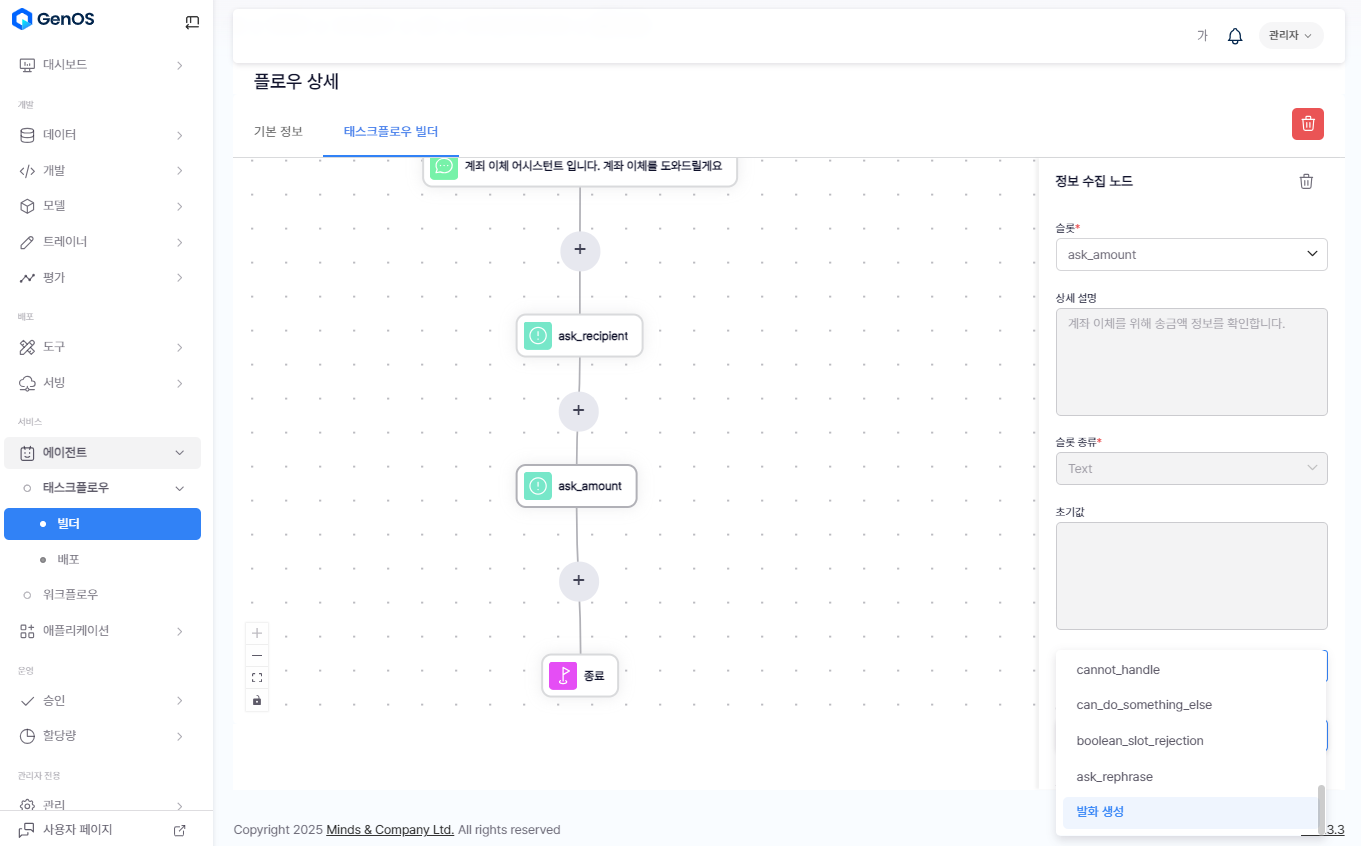Zoom out on the flow canvas
Image resolution: width=1361 pixels, height=846 pixels.
click(x=257, y=655)
